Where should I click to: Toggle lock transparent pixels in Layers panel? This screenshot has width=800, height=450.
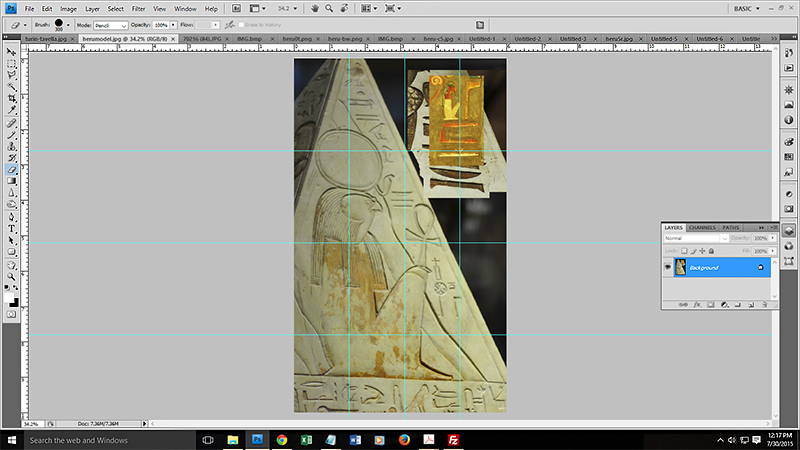(x=683, y=250)
